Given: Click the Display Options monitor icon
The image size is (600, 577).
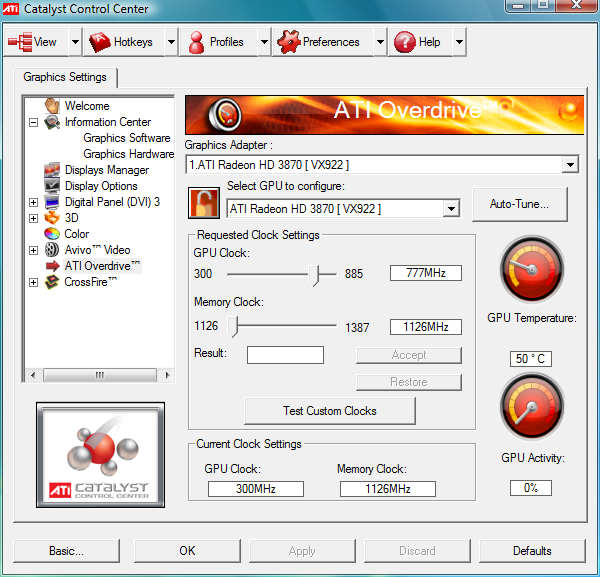Looking at the screenshot, I should point(52,186).
